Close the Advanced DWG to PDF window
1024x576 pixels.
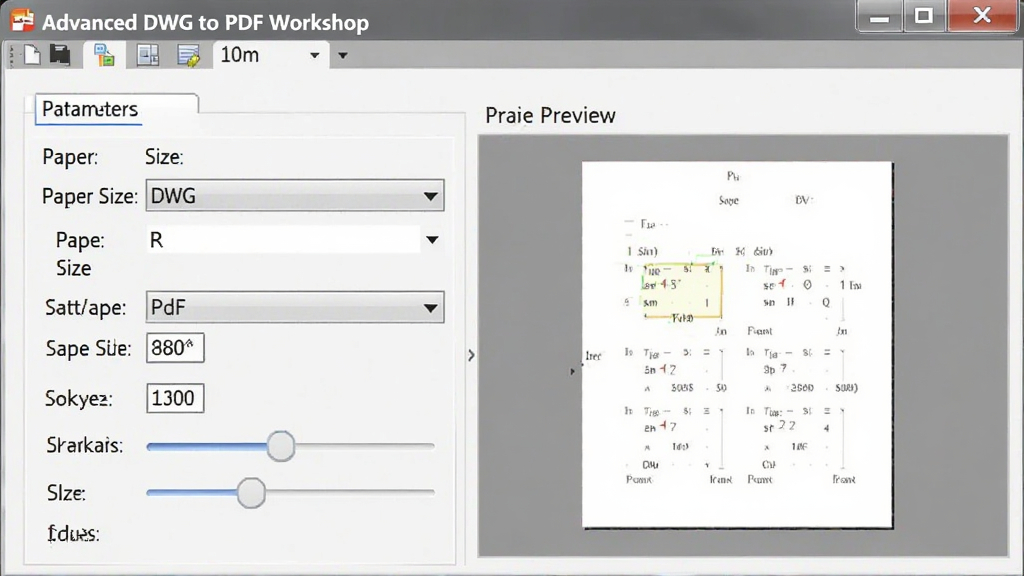[x=982, y=16]
